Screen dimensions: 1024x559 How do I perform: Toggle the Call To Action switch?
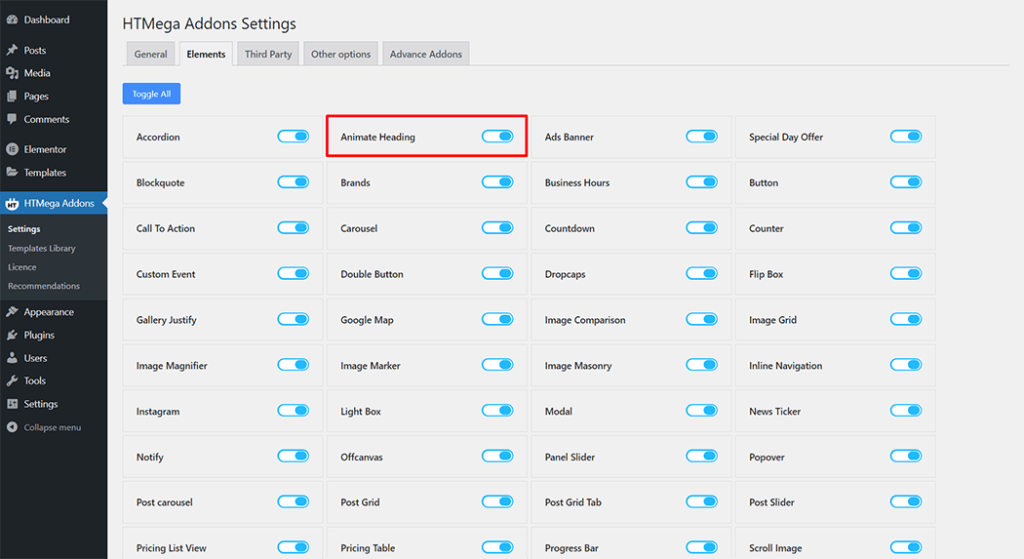point(293,228)
